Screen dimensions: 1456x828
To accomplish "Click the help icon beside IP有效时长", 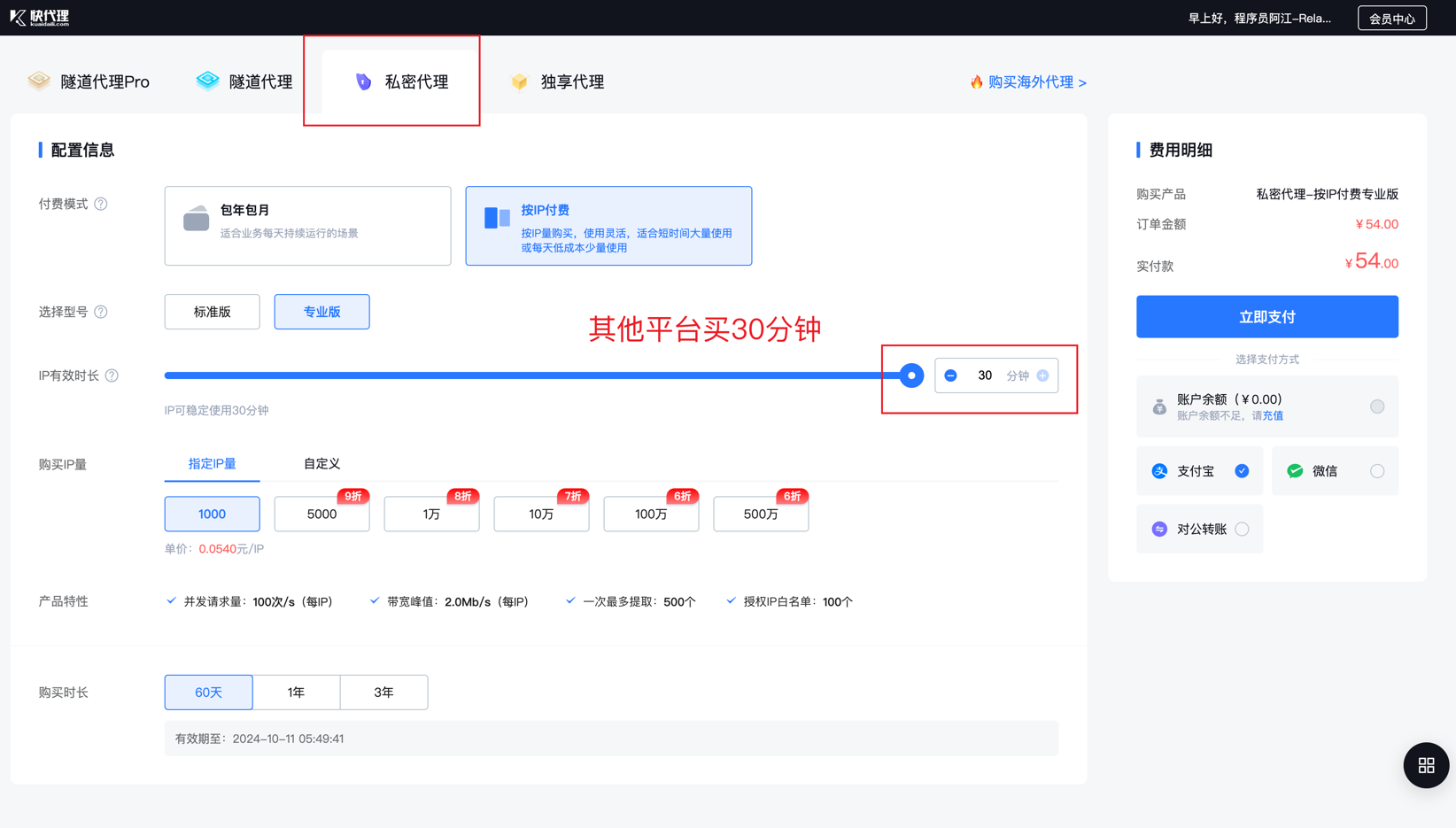I will point(112,375).
